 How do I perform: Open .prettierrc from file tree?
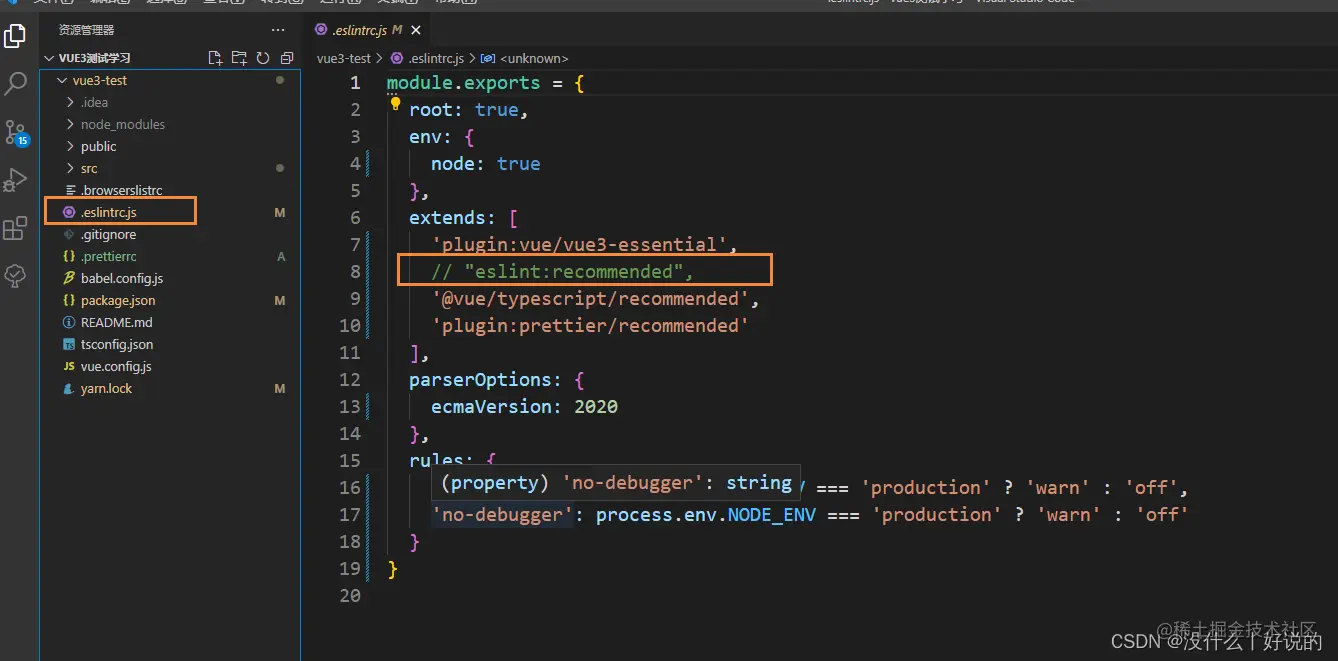[108, 256]
